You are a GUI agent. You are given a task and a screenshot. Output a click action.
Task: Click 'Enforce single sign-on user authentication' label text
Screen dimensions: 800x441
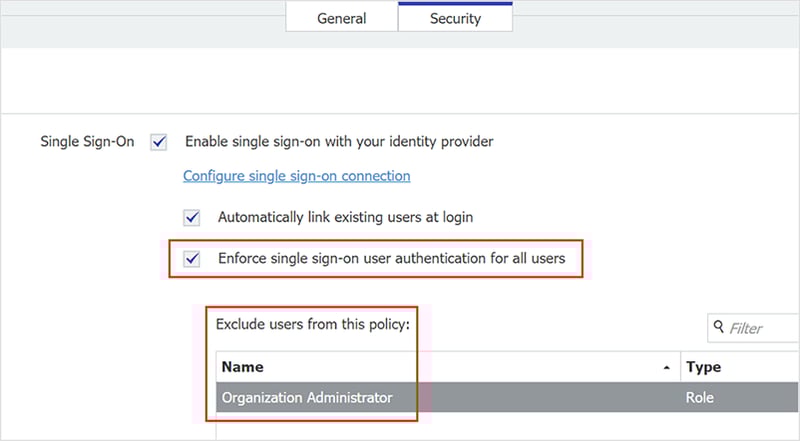point(391,259)
